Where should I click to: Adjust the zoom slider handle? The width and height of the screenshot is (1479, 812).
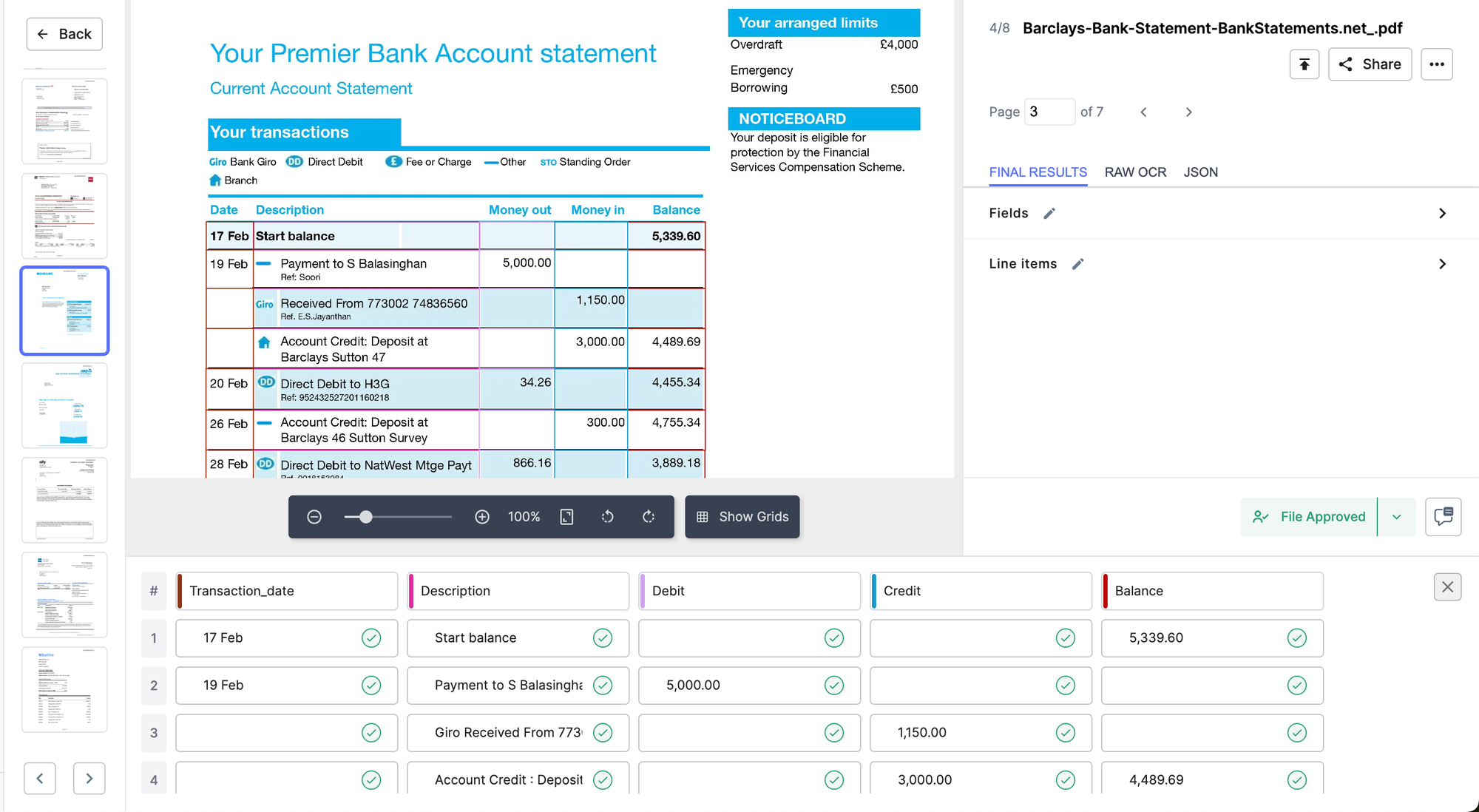pyautogui.click(x=365, y=517)
